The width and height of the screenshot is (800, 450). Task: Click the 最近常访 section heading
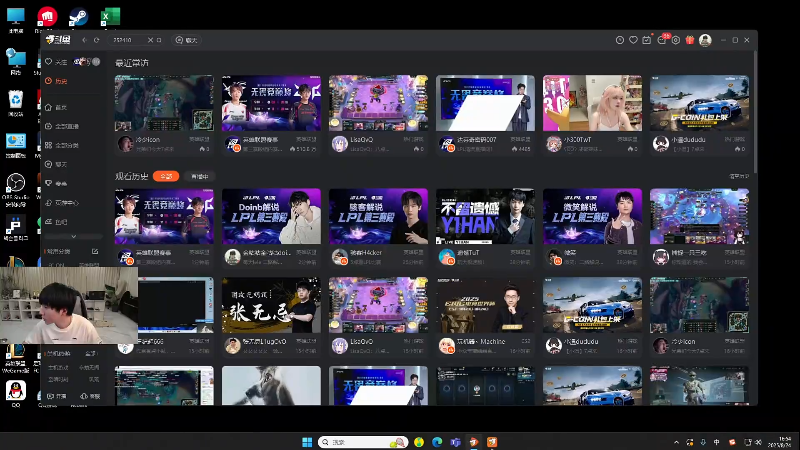[132, 63]
